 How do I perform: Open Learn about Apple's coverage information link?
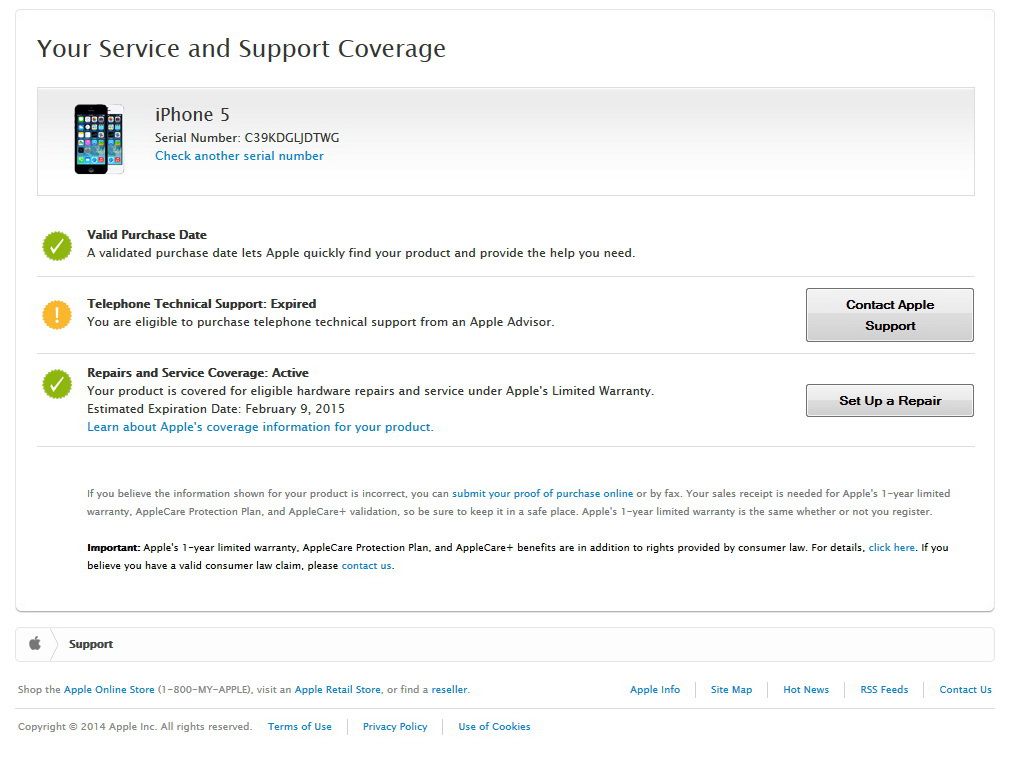click(x=259, y=427)
